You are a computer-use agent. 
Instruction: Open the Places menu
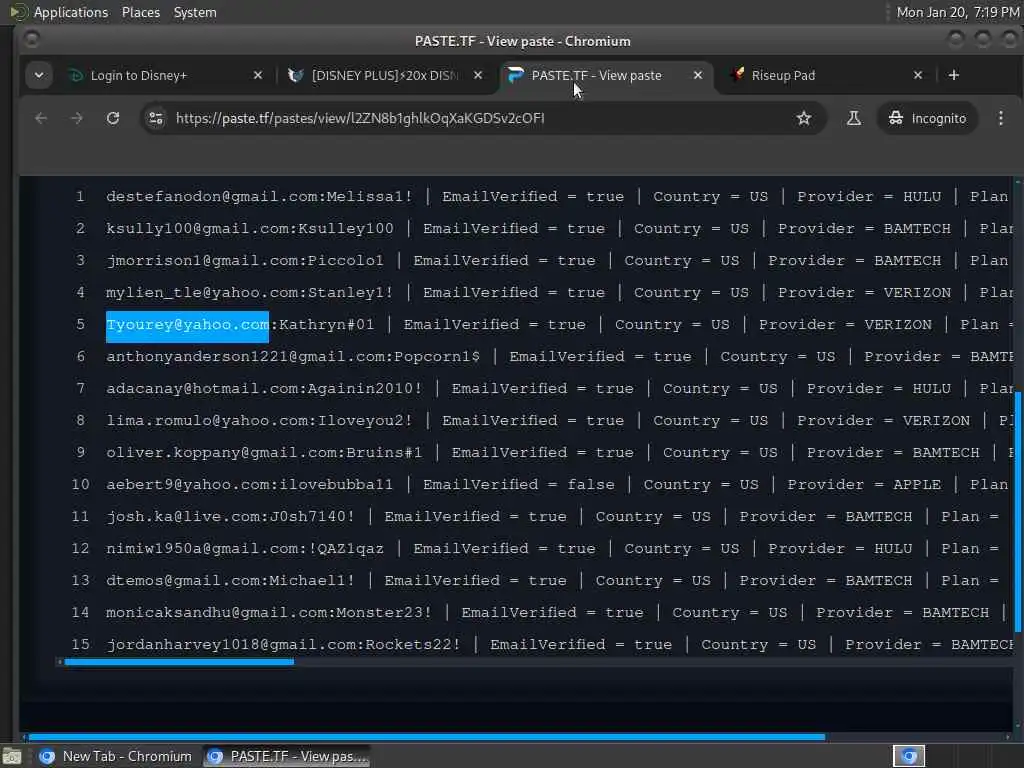tap(140, 12)
